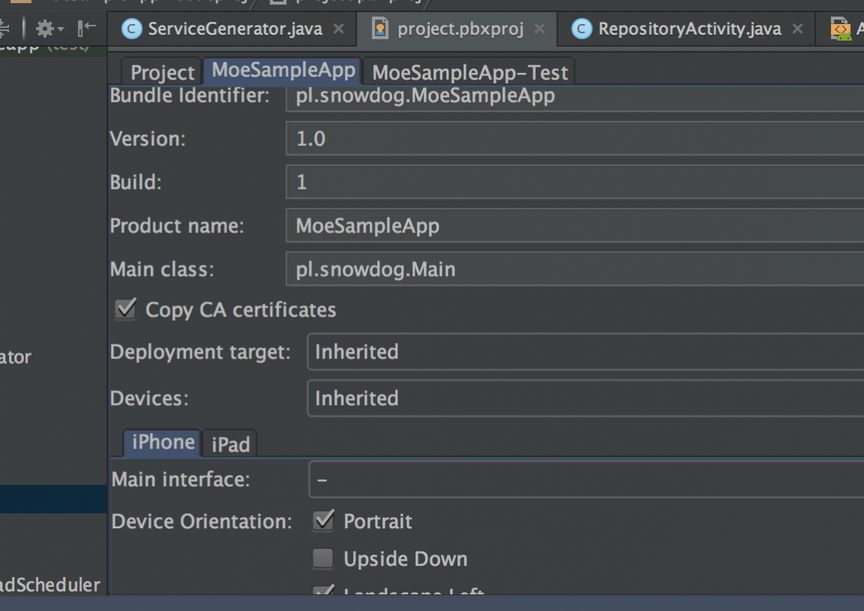Viewport: 864px width, 611px height.
Task: Edit the Version field
Action: pyautogui.click(x=575, y=139)
